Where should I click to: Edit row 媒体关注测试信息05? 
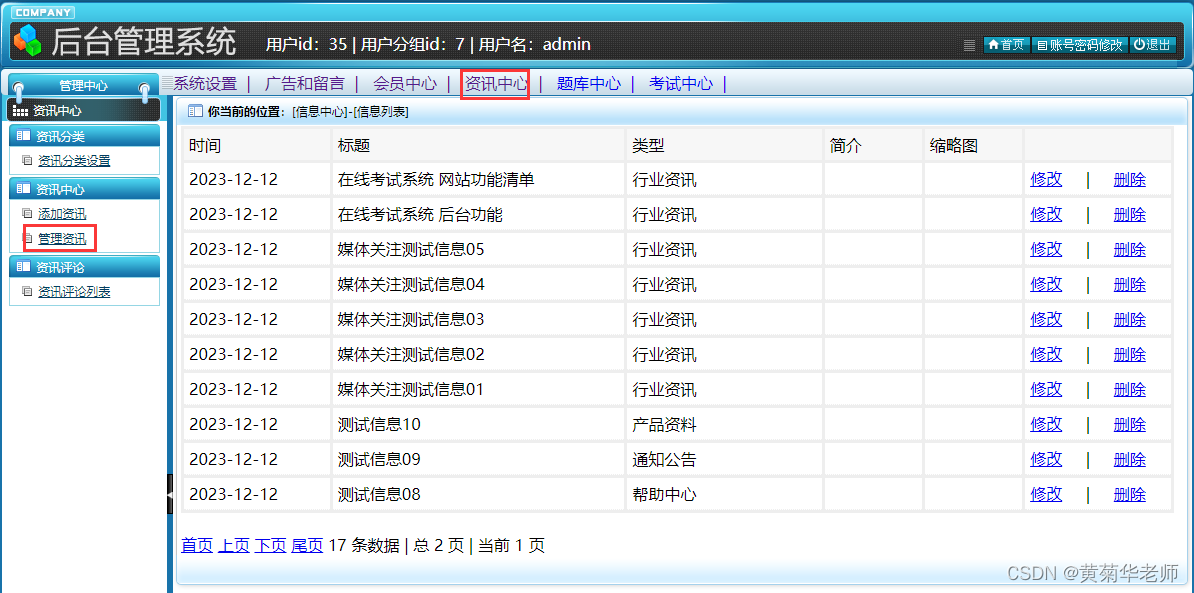[x=1046, y=250]
